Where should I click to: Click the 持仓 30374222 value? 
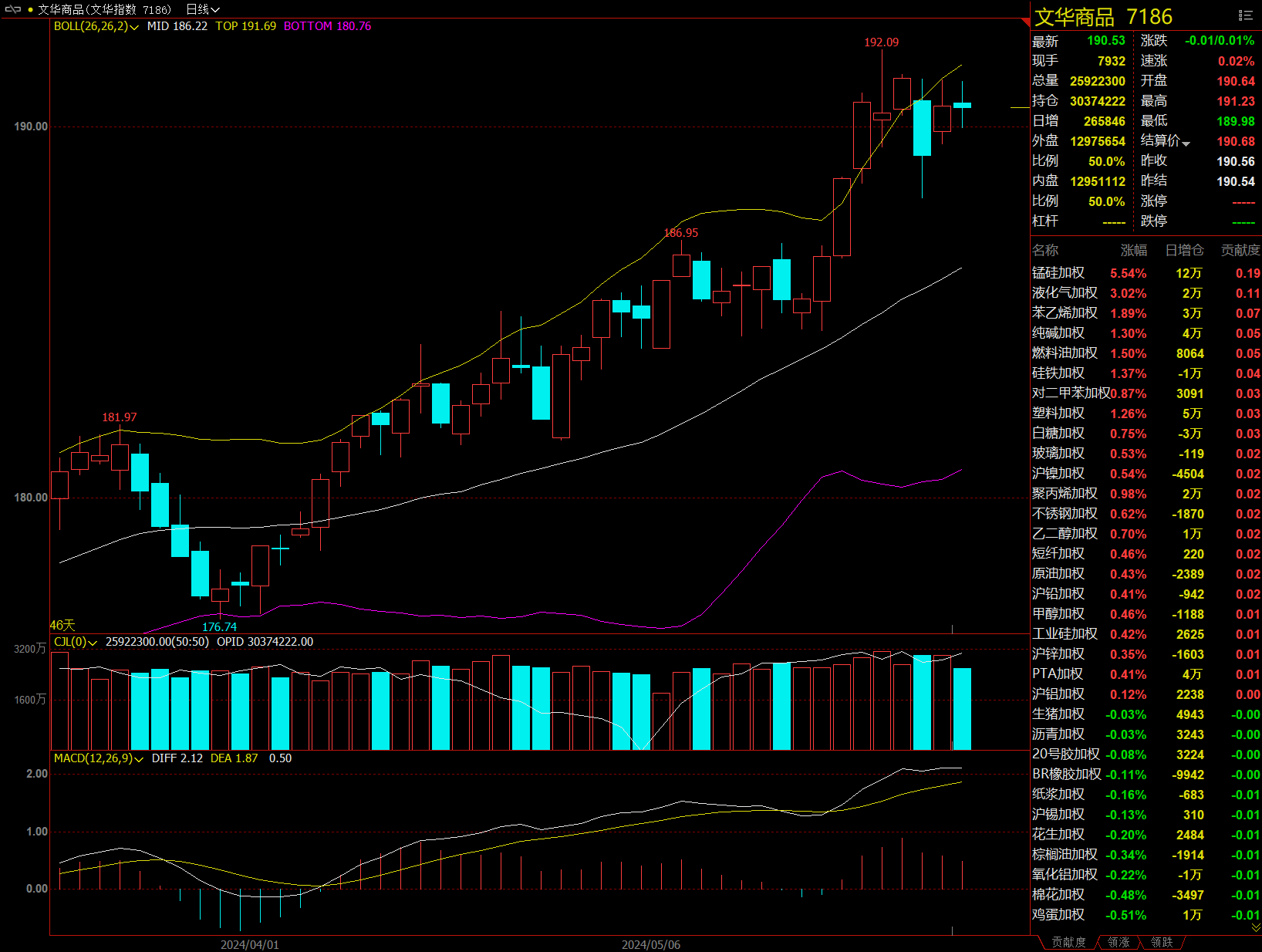coord(1098,101)
